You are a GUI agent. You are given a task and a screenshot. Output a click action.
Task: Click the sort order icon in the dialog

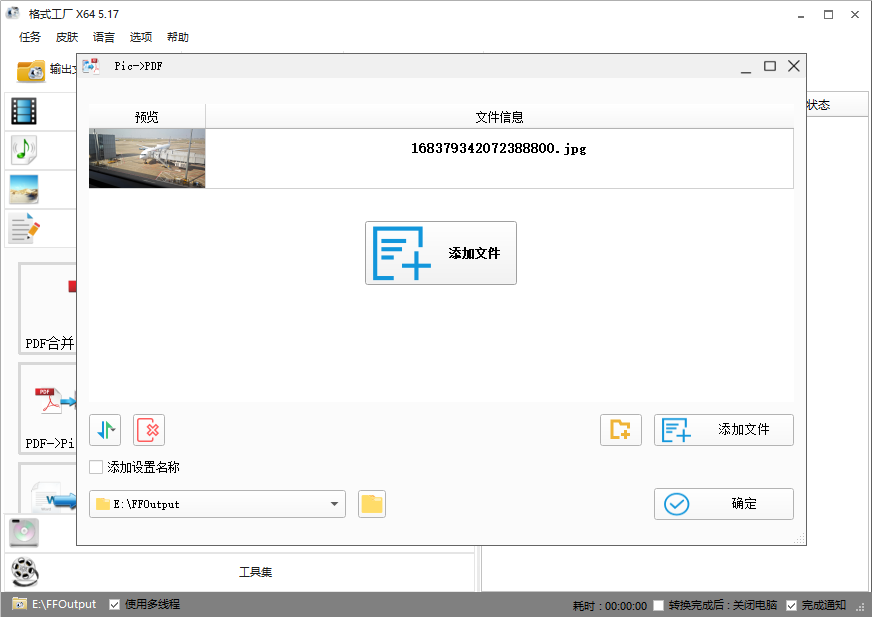[x=104, y=429]
